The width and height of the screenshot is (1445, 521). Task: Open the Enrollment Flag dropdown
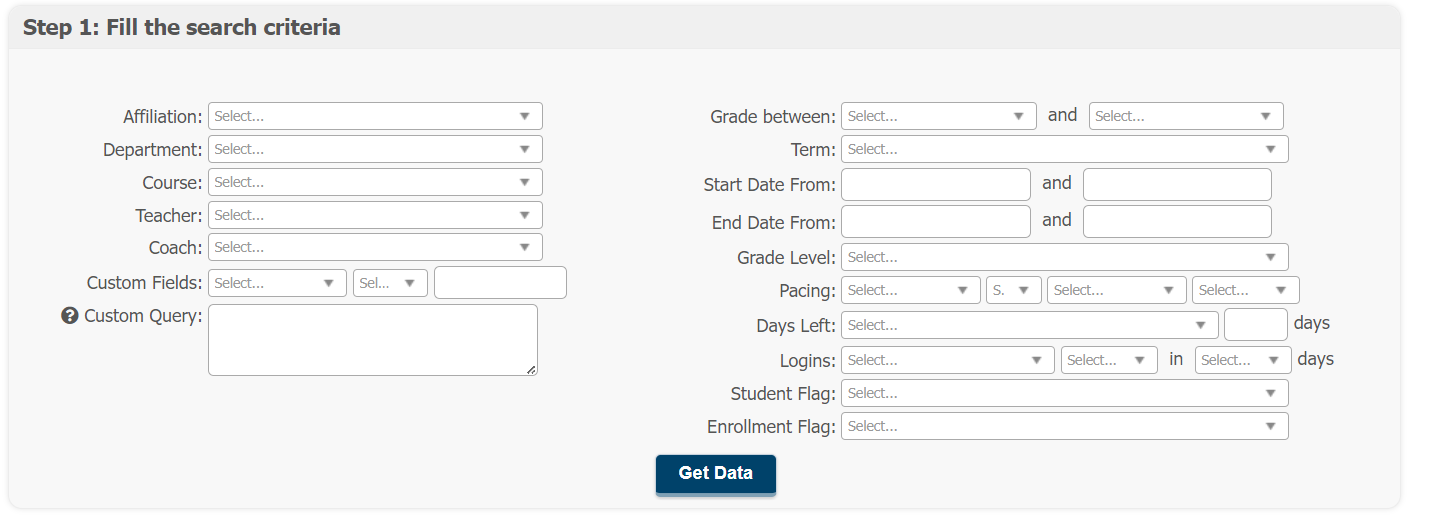[1064, 426]
